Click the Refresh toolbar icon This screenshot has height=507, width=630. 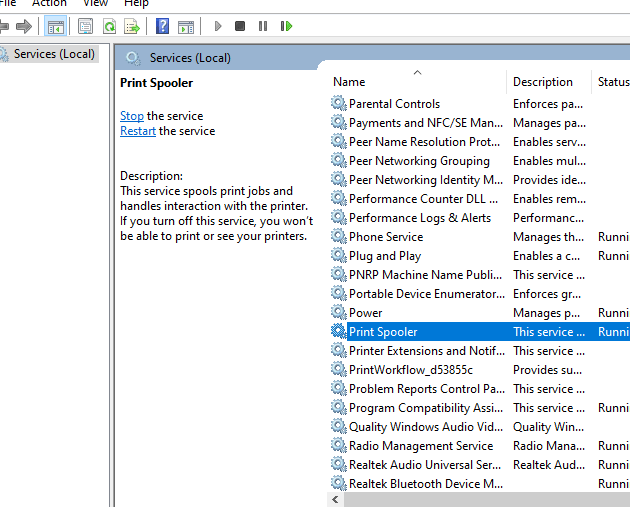[107, 26]
